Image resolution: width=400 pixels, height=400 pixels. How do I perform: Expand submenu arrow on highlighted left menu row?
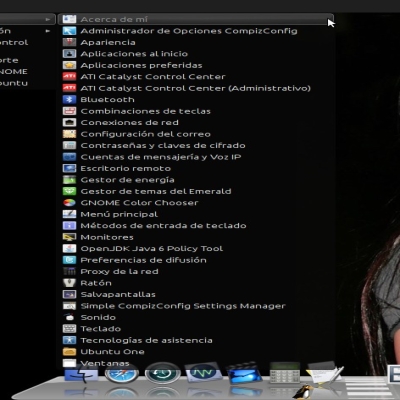(x=48, y=19)
